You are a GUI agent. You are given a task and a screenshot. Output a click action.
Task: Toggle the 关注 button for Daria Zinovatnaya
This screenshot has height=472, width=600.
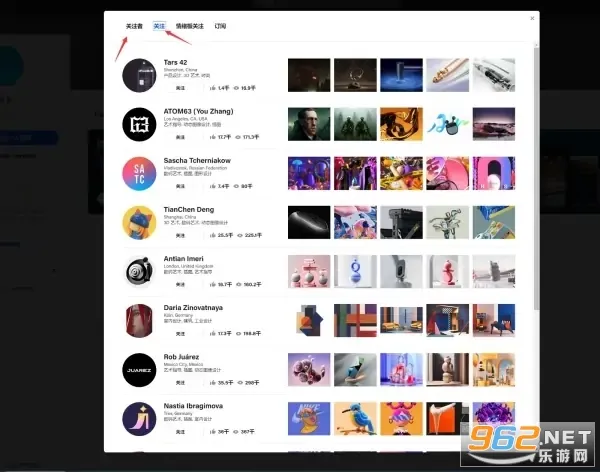click(180, 333)
